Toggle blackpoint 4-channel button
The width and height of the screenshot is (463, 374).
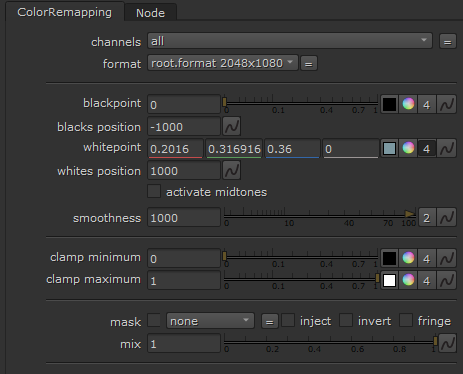[427, 105]
